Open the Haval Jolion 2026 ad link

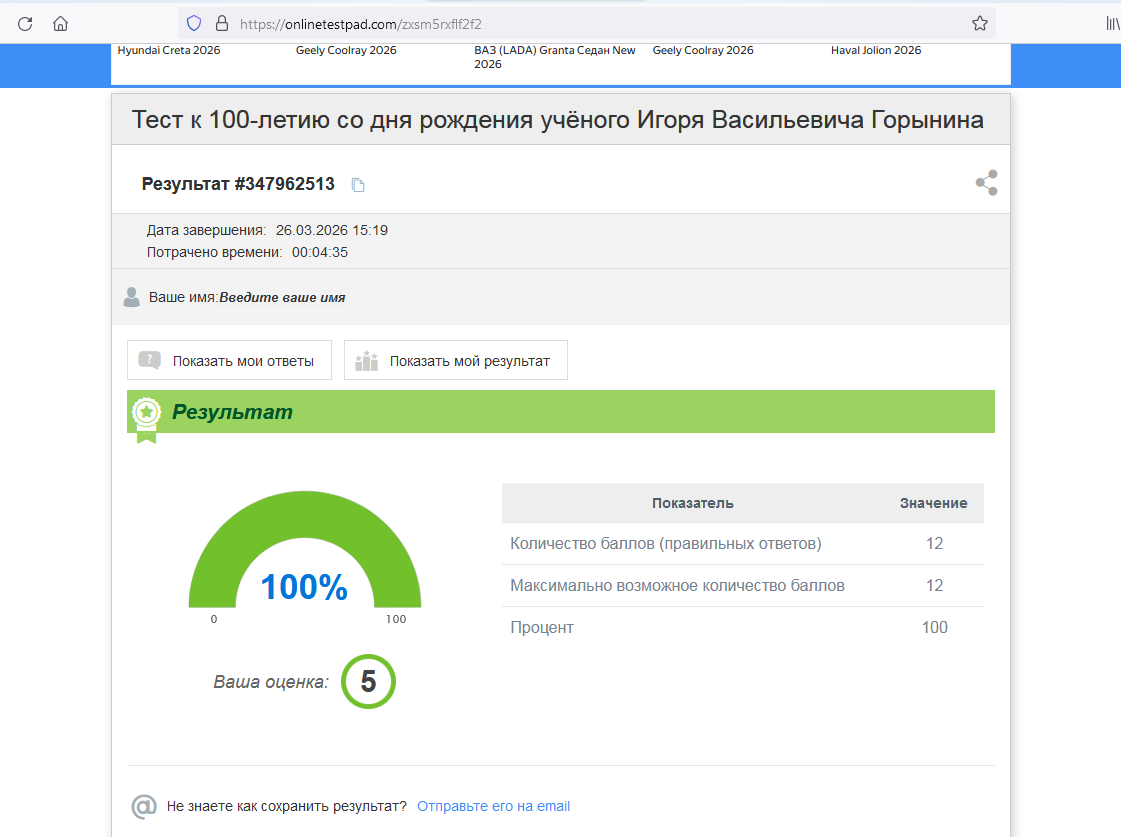click(875, 50)
